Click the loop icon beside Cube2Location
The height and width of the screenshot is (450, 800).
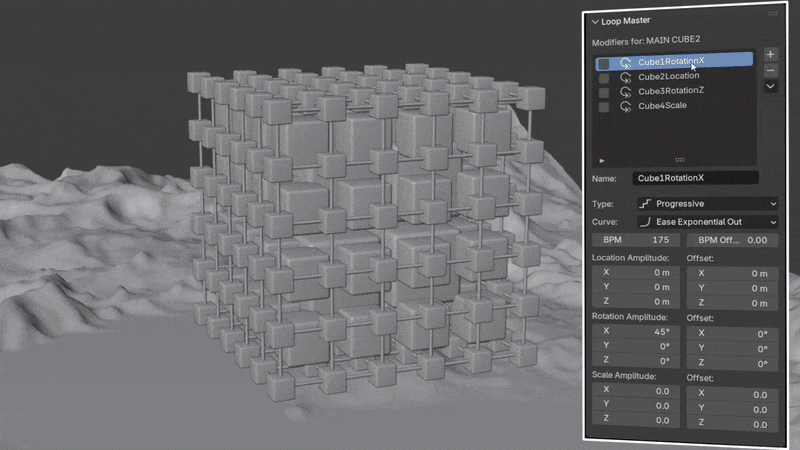626,78
